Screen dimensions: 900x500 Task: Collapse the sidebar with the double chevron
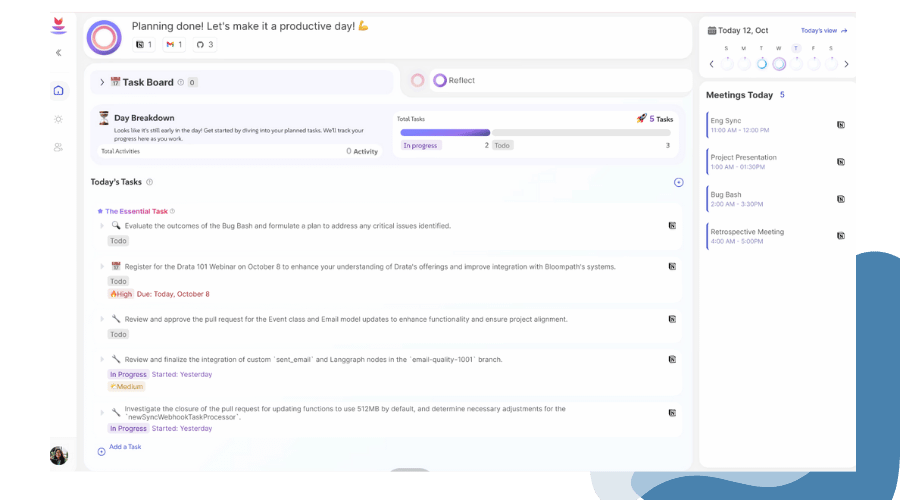tap(58, 53)
